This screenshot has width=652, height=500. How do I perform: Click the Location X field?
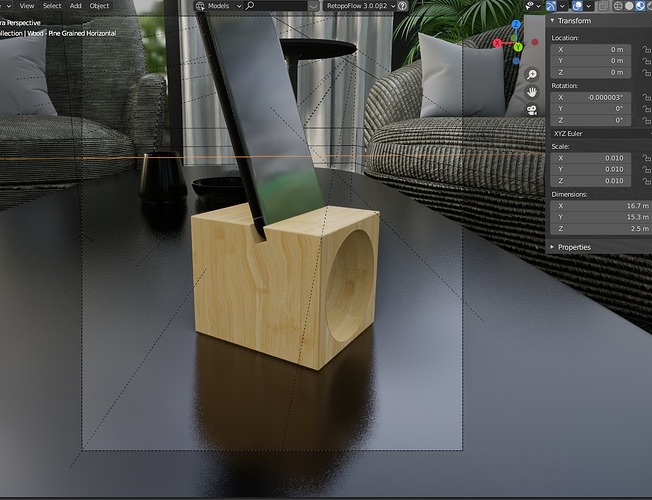[590, 50]
